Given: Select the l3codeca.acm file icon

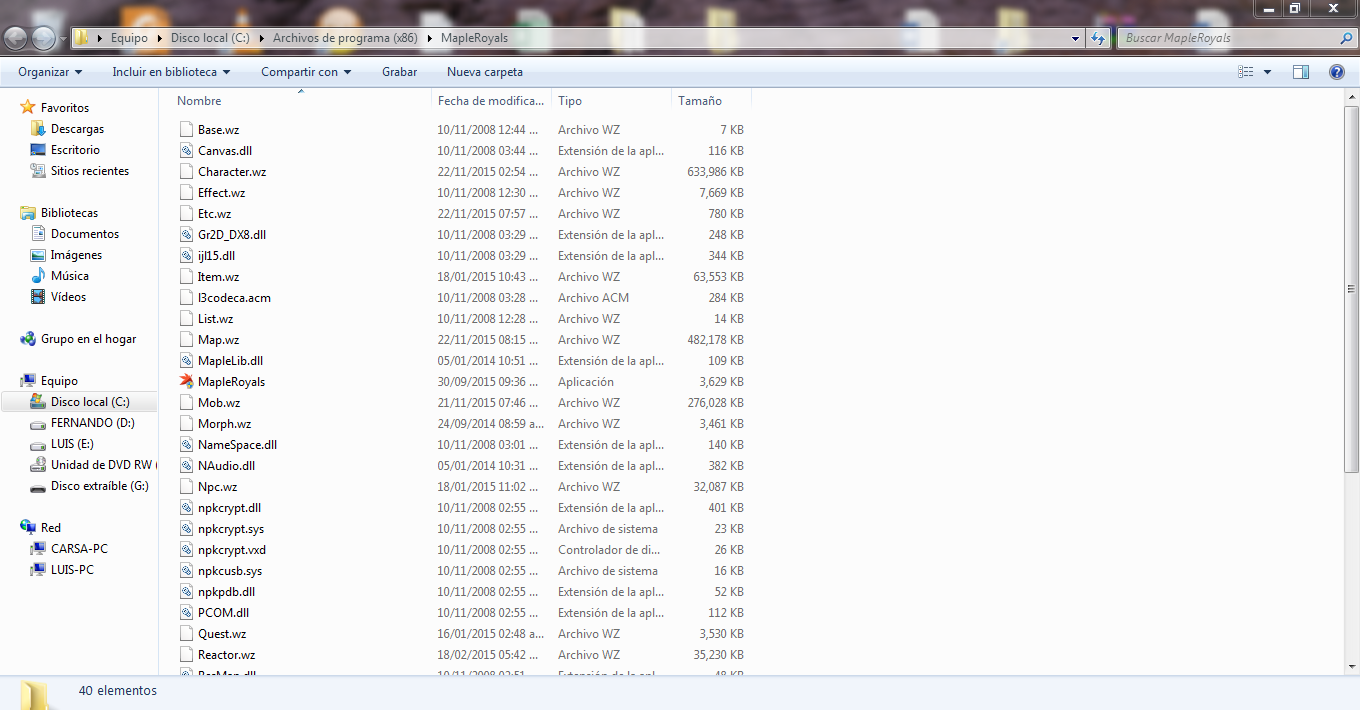Looking at the screenshot, I should coord(186,298).
